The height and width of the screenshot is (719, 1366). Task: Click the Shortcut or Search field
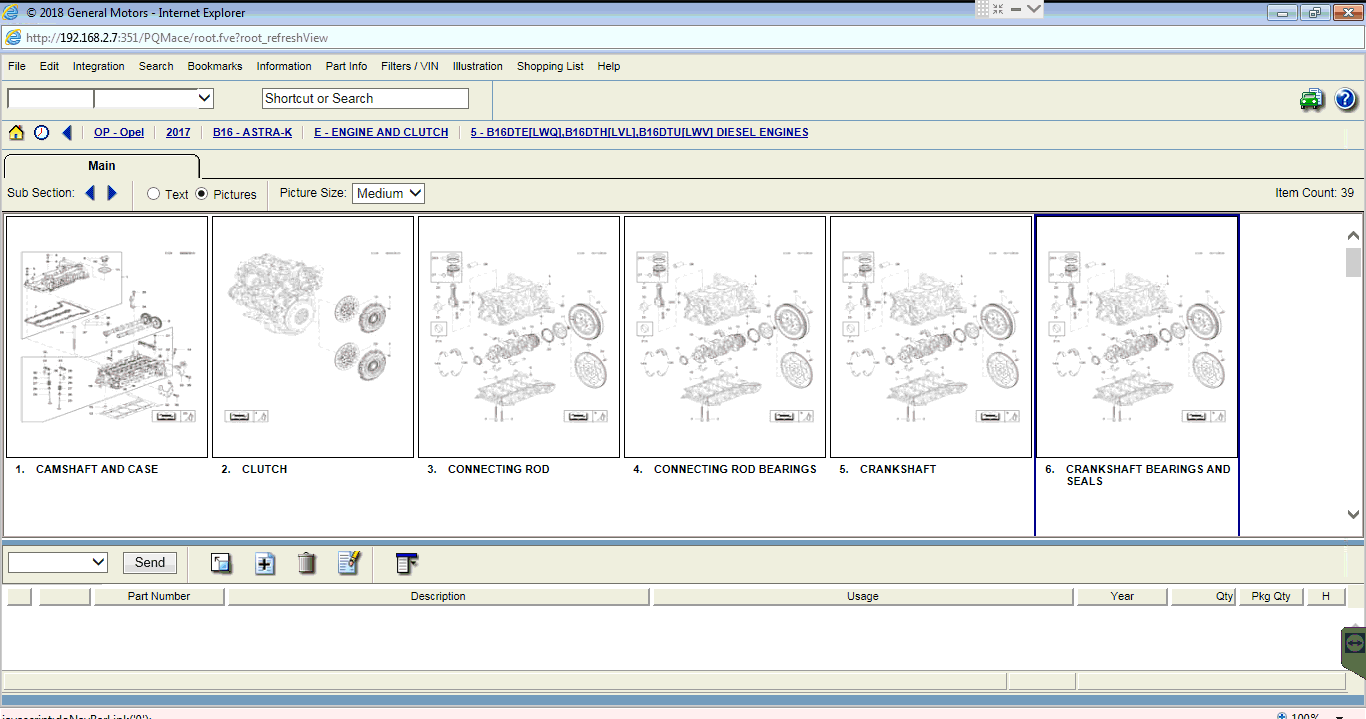(x=365, y=98)
